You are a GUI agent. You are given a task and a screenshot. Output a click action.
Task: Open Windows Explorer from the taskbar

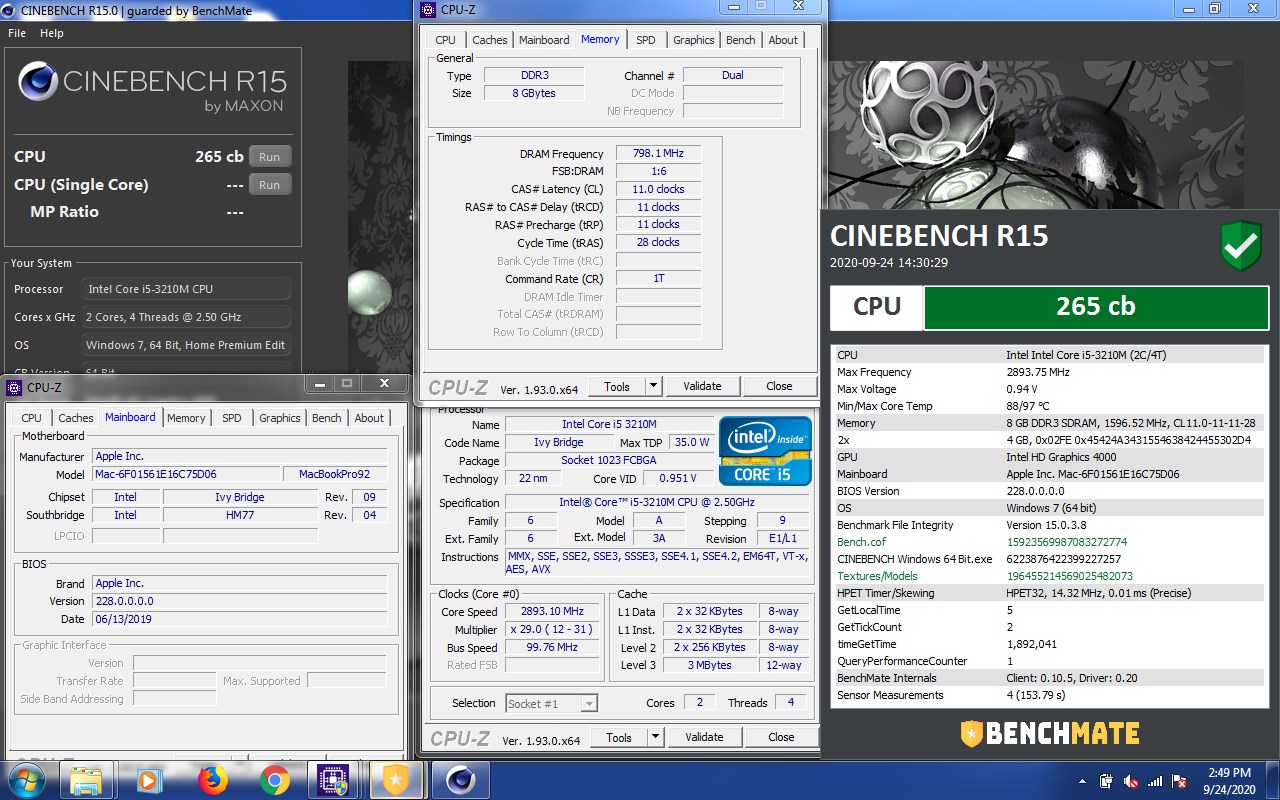(x=86, y=779)
